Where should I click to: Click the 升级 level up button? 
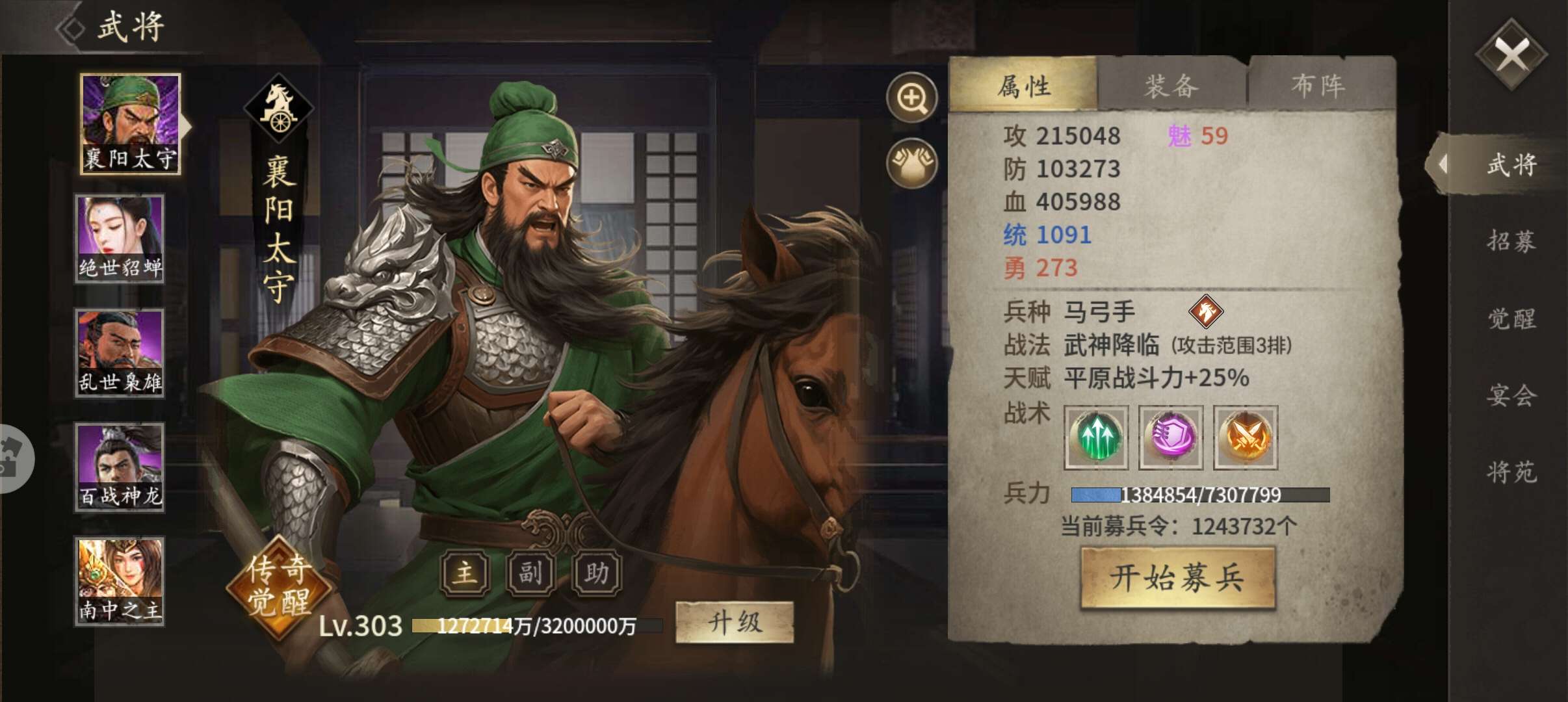point(735,623)
